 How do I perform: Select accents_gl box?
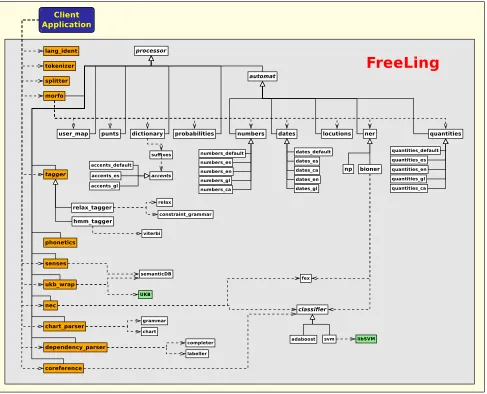pos(105,186)
